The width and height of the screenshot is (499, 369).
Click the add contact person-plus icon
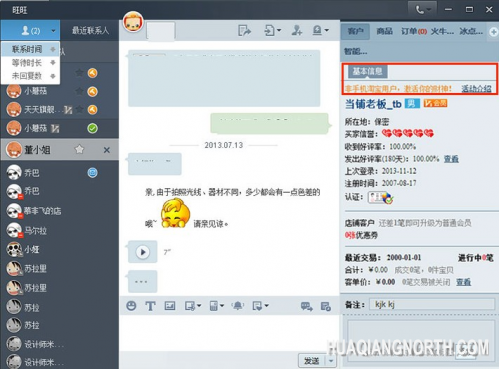[296, 31]
